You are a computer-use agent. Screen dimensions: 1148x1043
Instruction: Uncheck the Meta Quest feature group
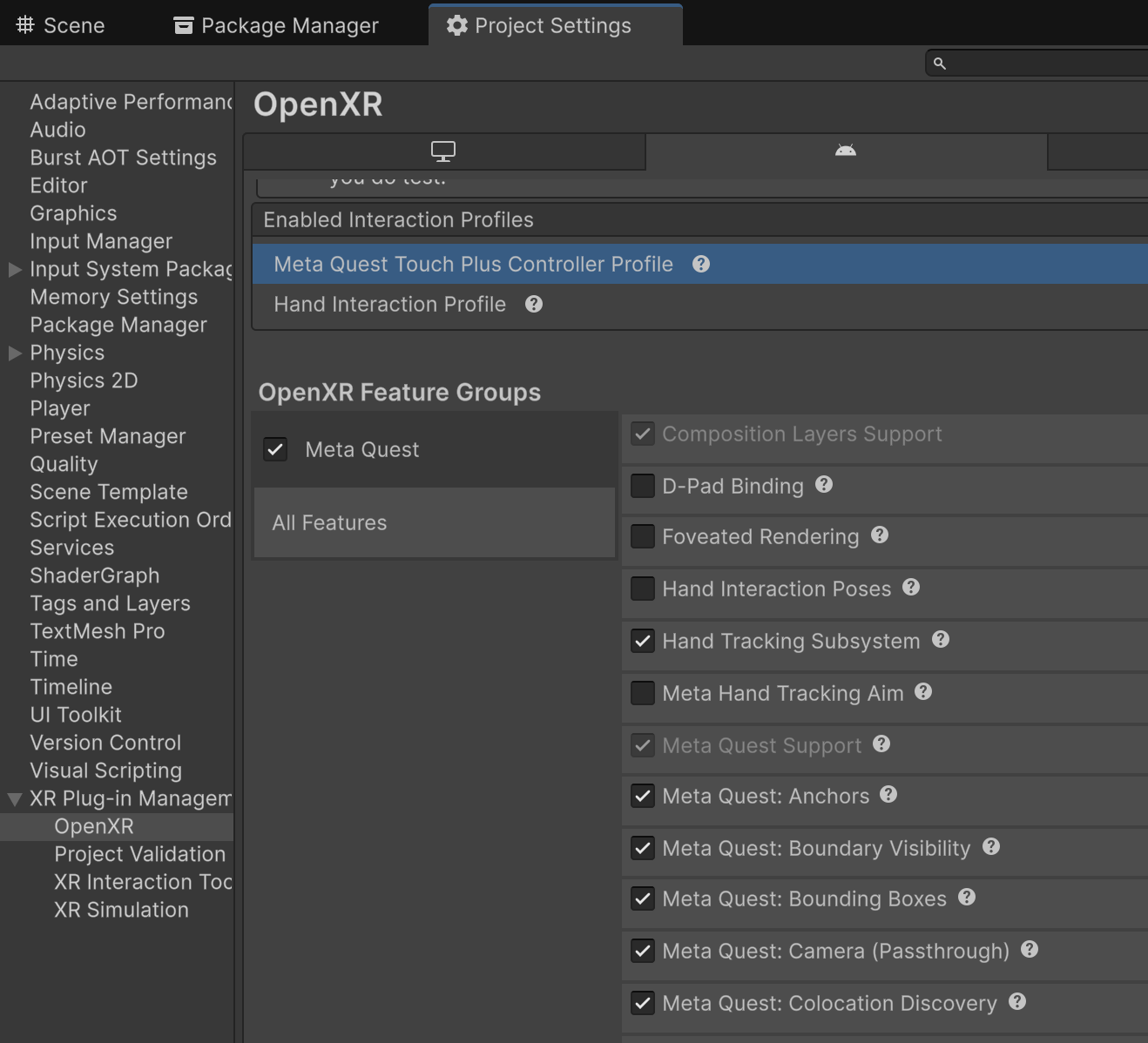click(275, 449)
